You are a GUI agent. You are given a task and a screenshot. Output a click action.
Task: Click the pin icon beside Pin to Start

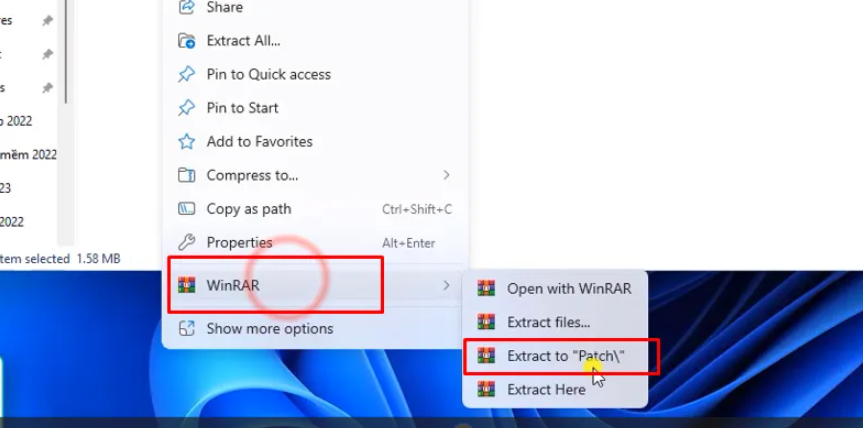click(187, 108)
